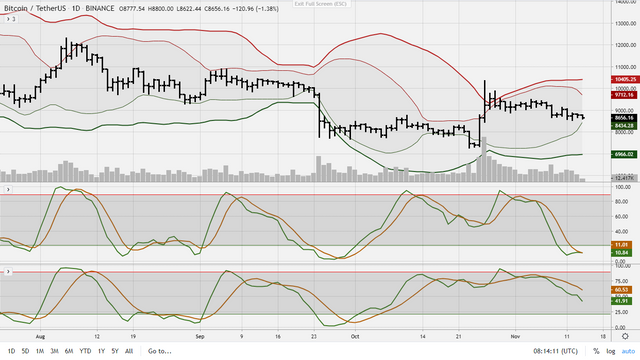This screenshot has width=640, height=360.
Task: Click lower oscillator value label 60.53
Action: coord(621,289)
